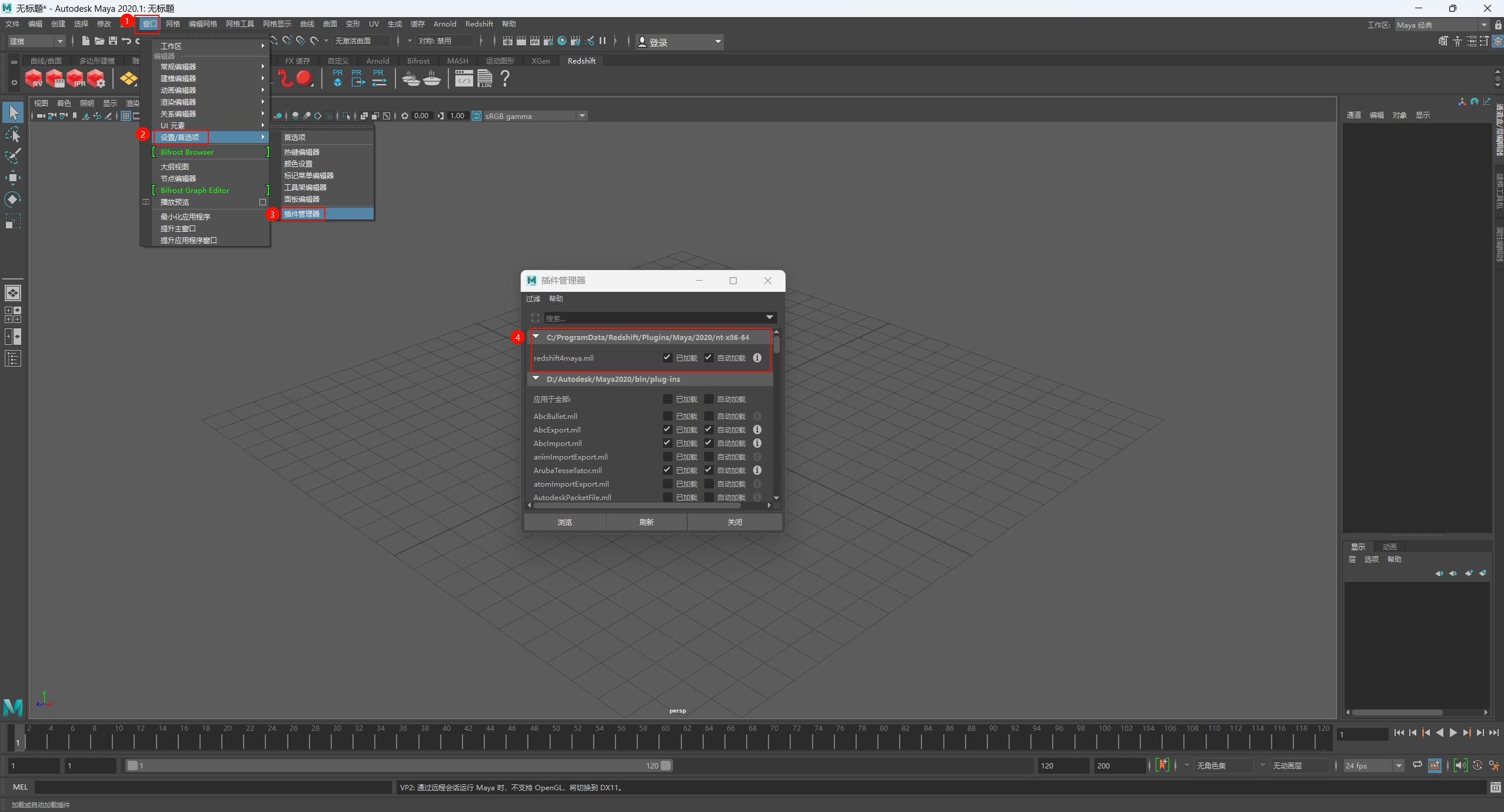Click the Redshift help question mark icon

[505, 78]
